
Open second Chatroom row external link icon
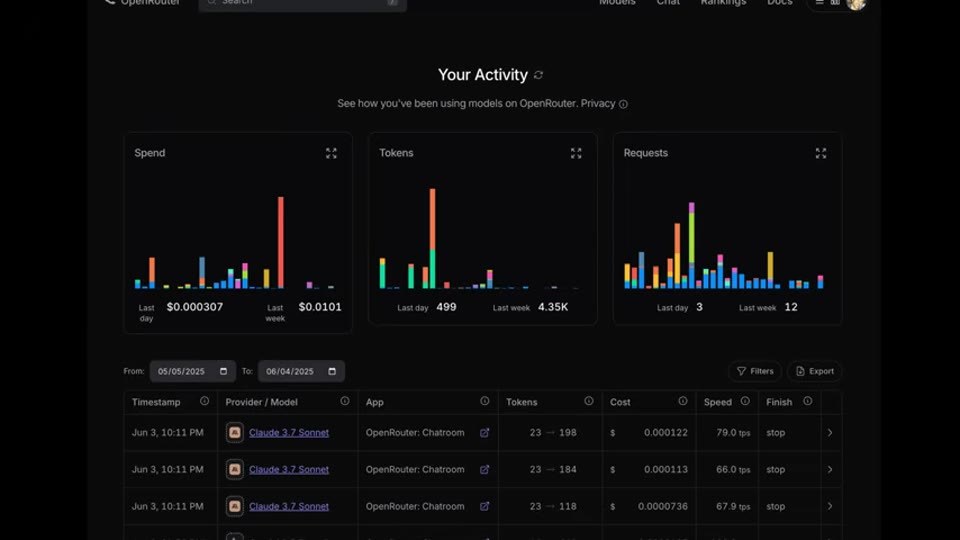[x=484, y=470]
